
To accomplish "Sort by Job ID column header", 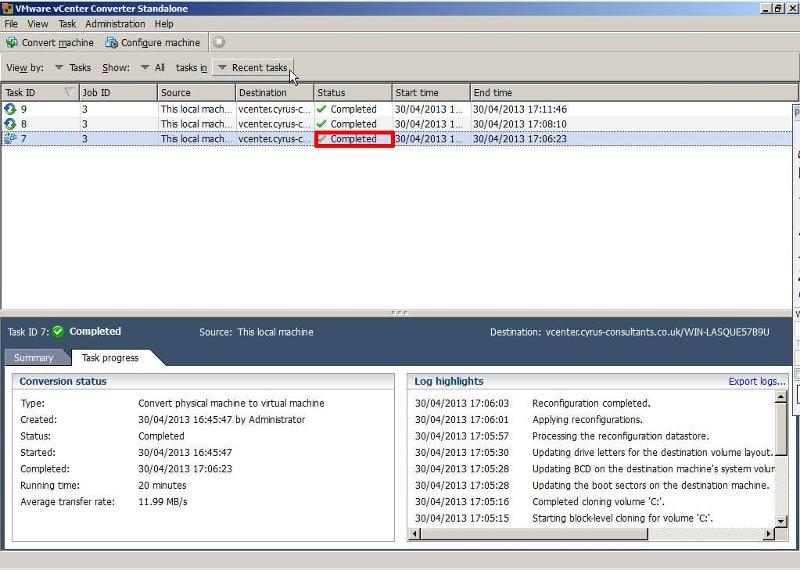I will 118,92.
